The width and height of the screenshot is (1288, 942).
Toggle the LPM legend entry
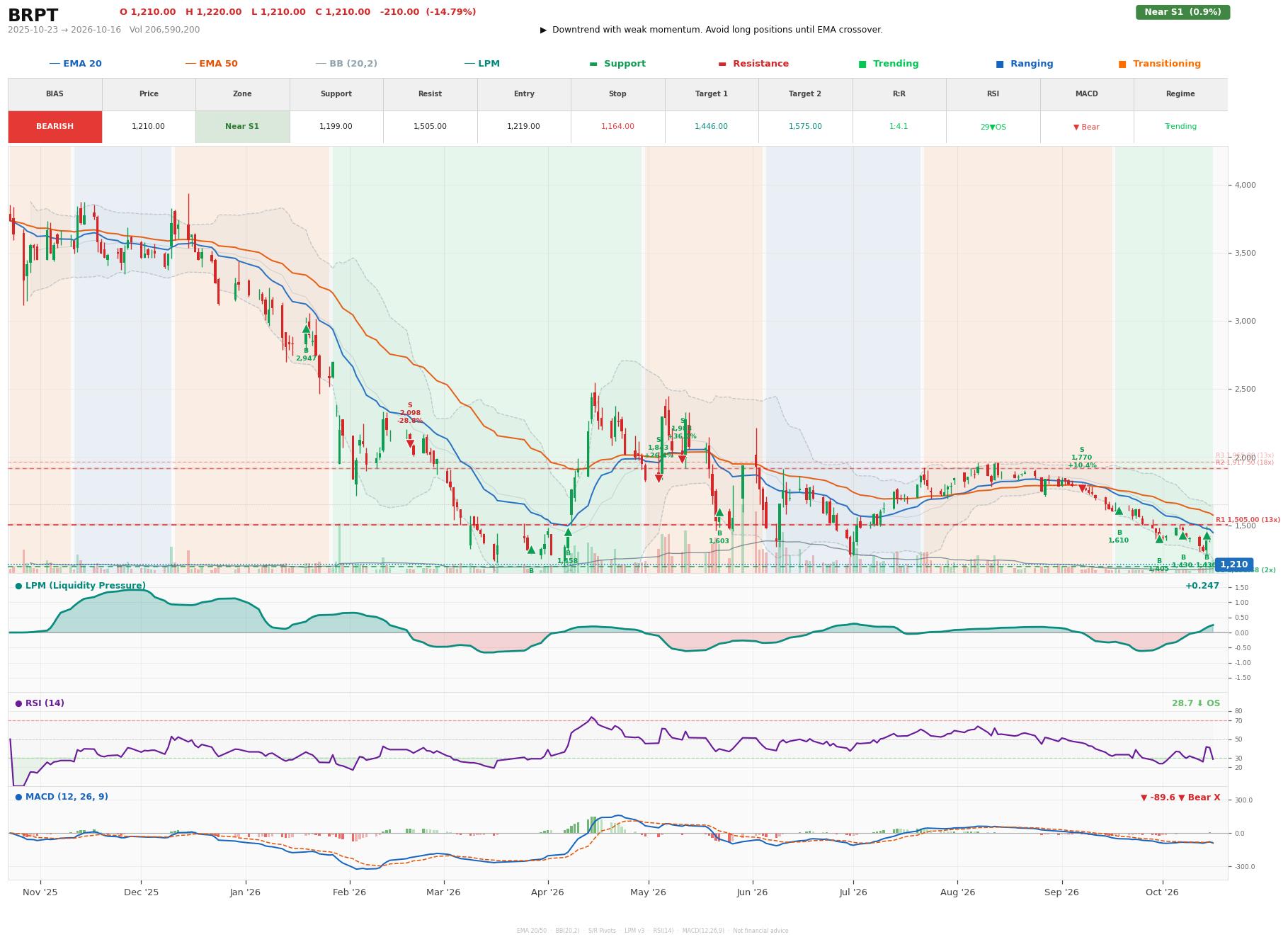click(x=481, y=64)
